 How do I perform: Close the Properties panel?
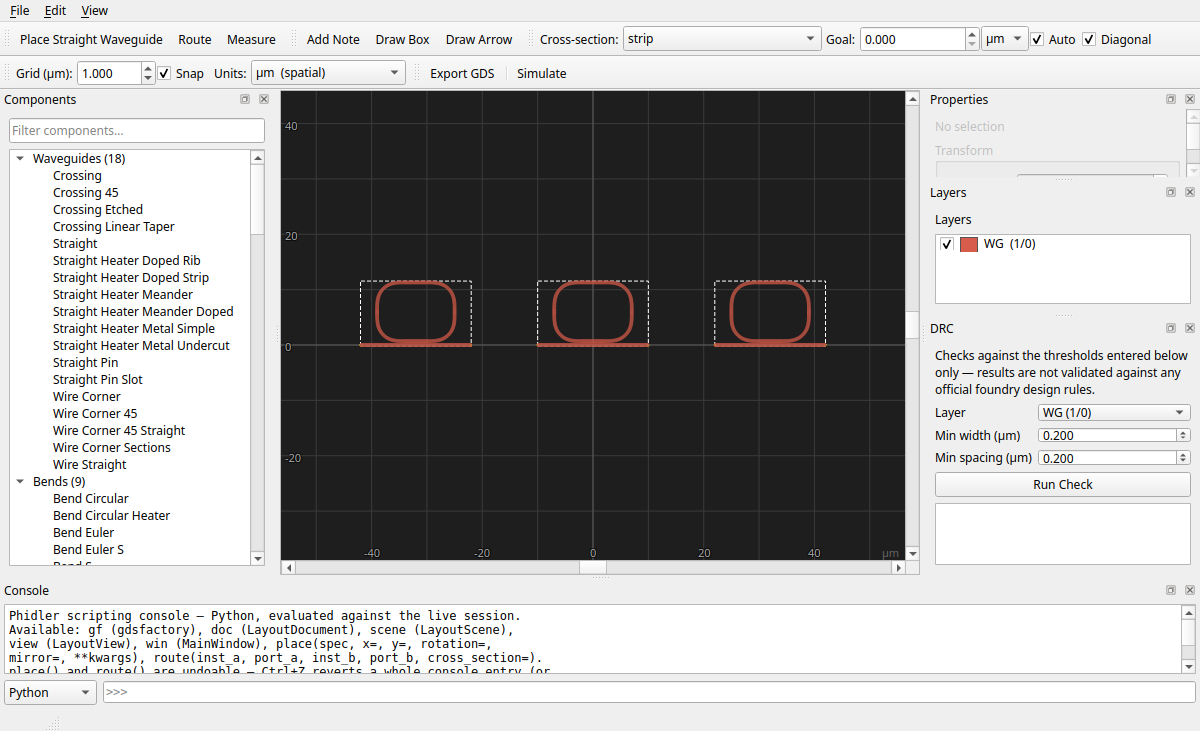1190,100
